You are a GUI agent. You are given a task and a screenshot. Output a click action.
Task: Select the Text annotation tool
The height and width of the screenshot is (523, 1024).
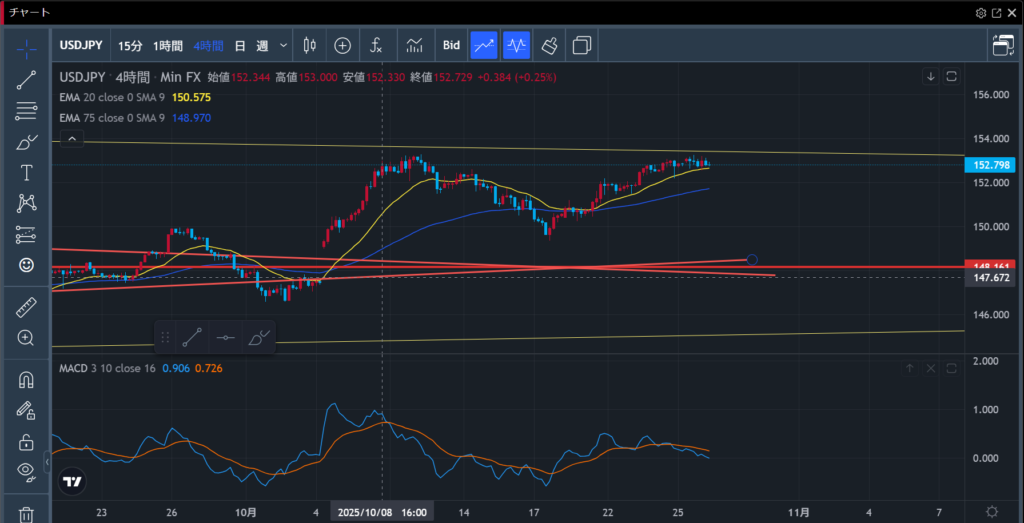(26, 173)
